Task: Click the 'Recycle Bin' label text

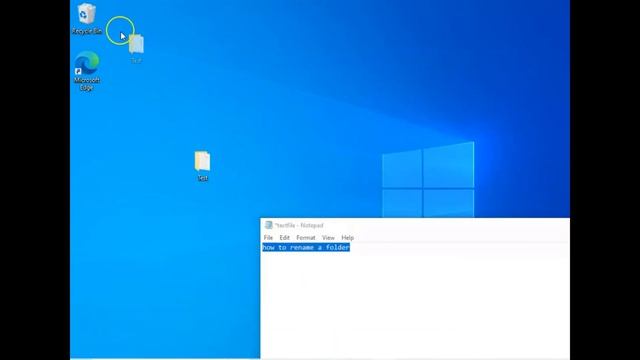Action: pos(87,31)
